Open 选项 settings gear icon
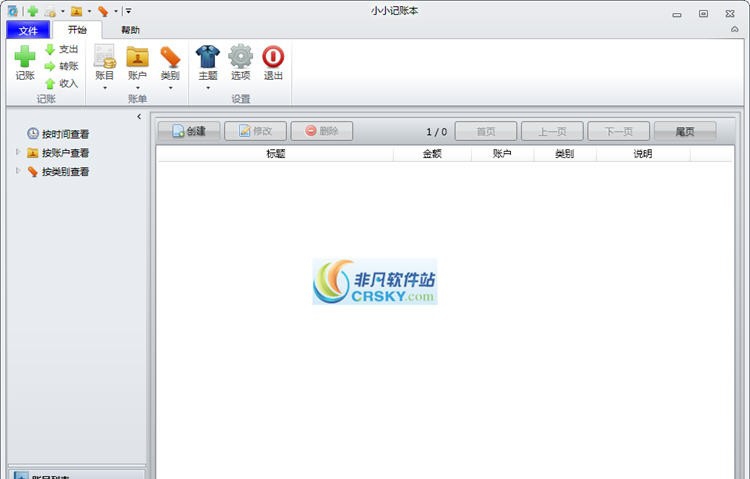The width and height of the screenshot is (750, 479). click(x=240, y=58)
